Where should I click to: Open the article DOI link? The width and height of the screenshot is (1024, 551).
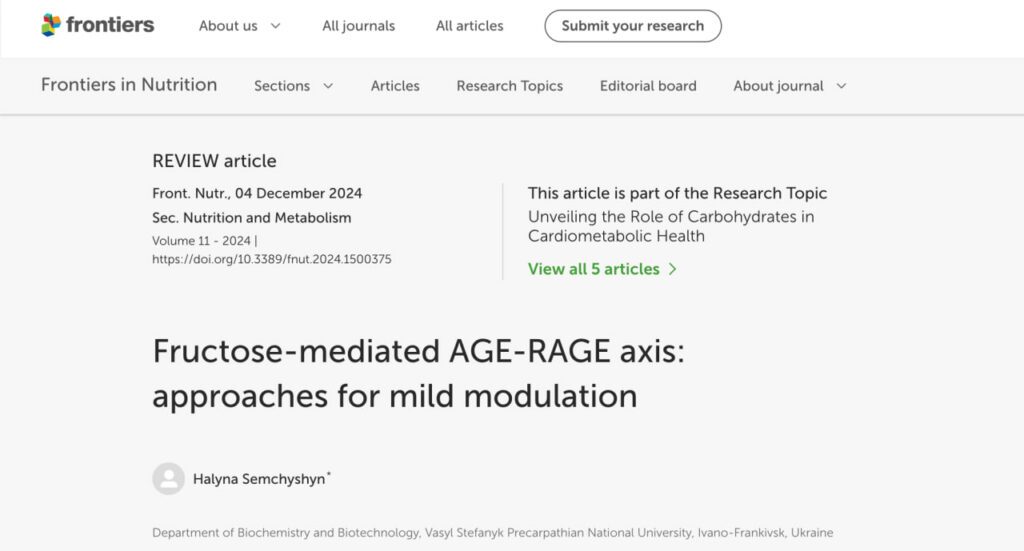tap(271, 259)
